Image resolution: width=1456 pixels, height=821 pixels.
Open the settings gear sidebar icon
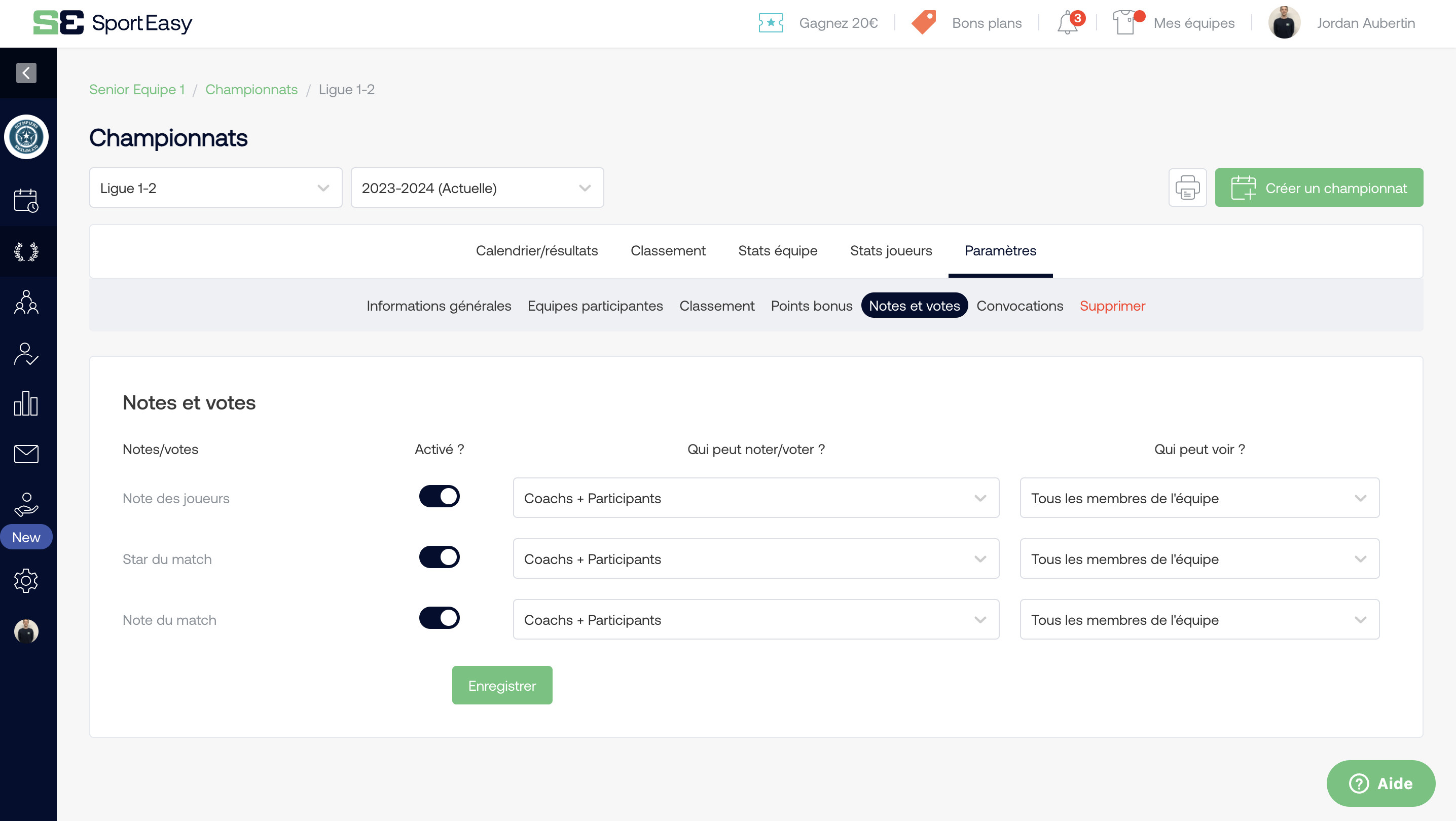[26, 581]
